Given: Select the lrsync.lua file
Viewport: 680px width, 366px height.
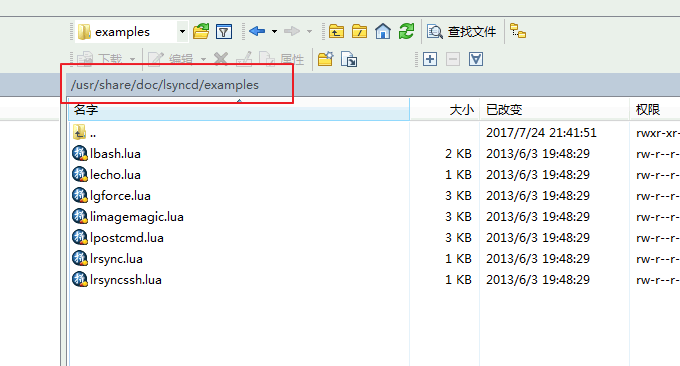Looking at the screenshot, I should click(x=116, y=258).
